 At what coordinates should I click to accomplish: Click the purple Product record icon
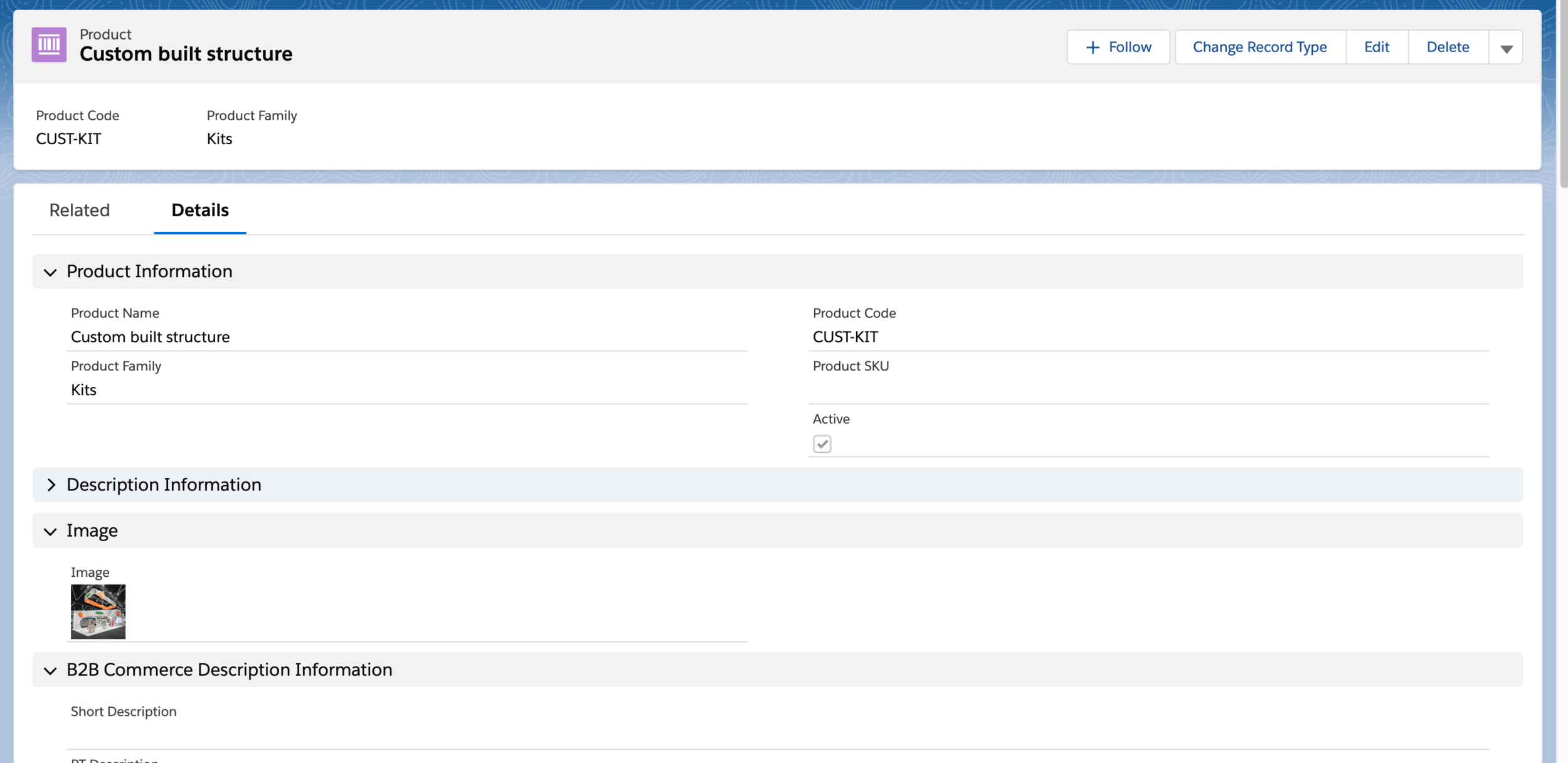point(49,45)
